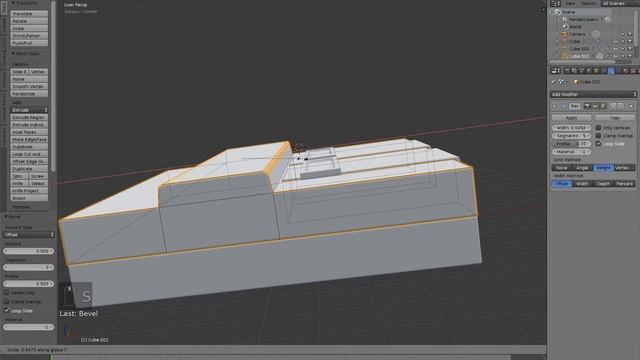Click Loop Cut and Slide button
Image resolution: width=640 pixels, height=360 pixels.
pos(29,154)
